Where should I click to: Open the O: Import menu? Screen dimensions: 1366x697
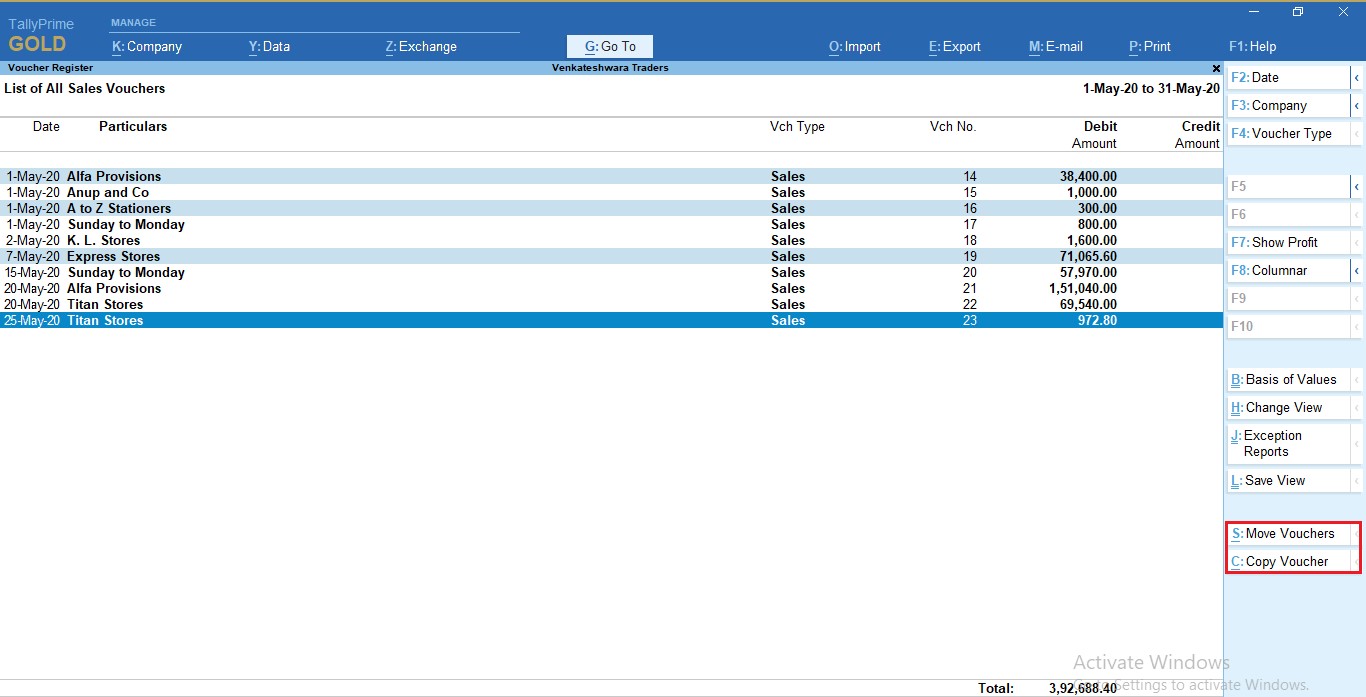coord(854,46)
